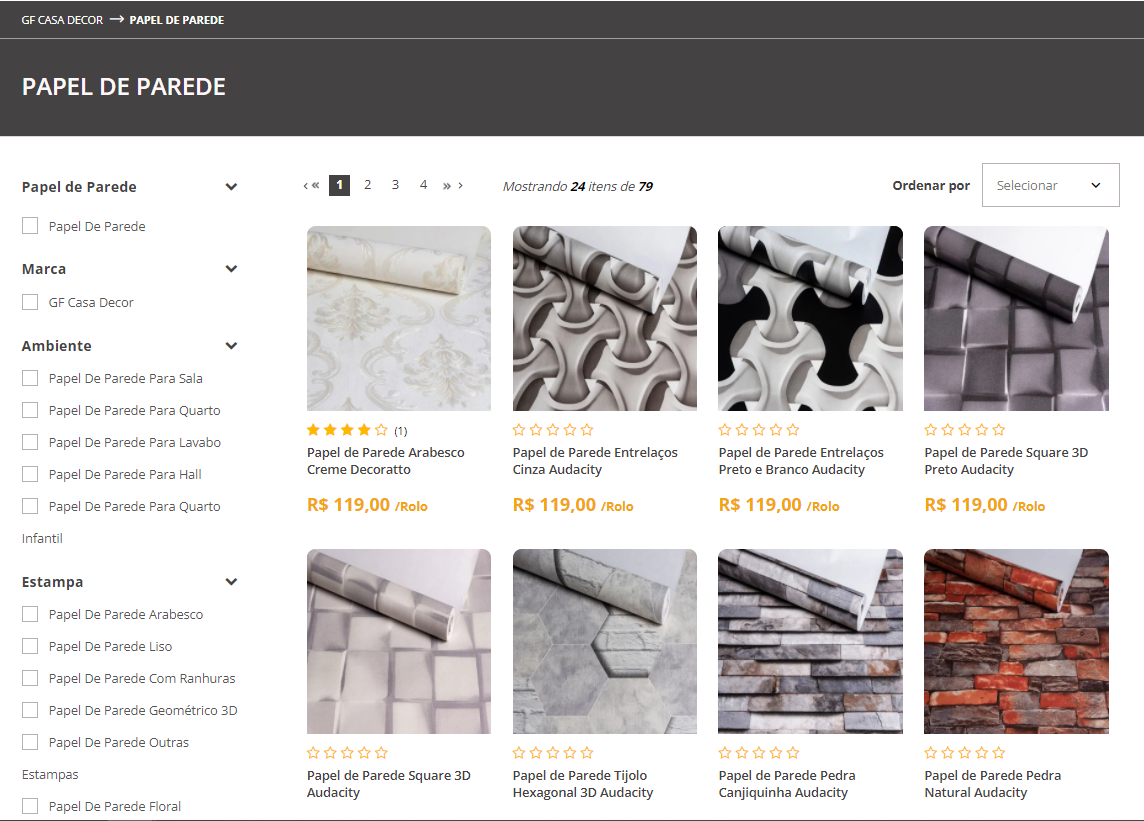The height and width of the screenshot is (821, 1144).
Task: Go to page 2
Action: [x=368, y=185]
